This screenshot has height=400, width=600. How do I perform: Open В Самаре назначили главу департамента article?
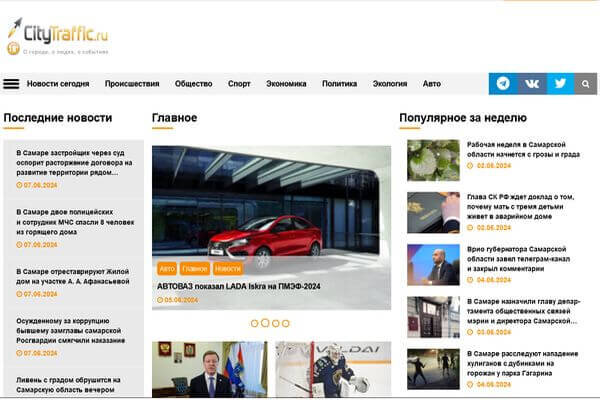coord(523,311)
